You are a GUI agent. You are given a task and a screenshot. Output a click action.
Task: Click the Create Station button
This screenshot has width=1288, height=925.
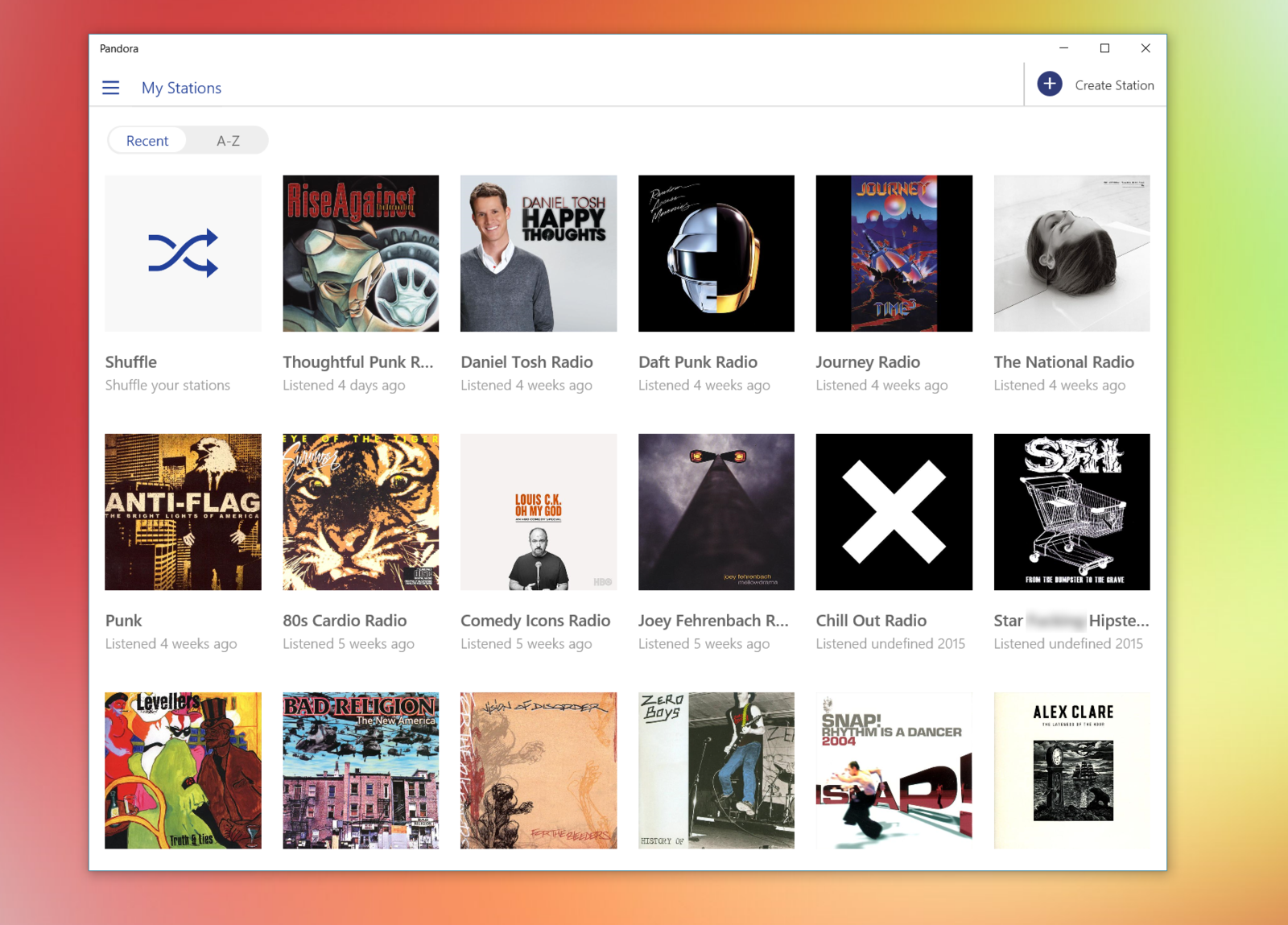pyautogui.click(x=1115, y=85)
